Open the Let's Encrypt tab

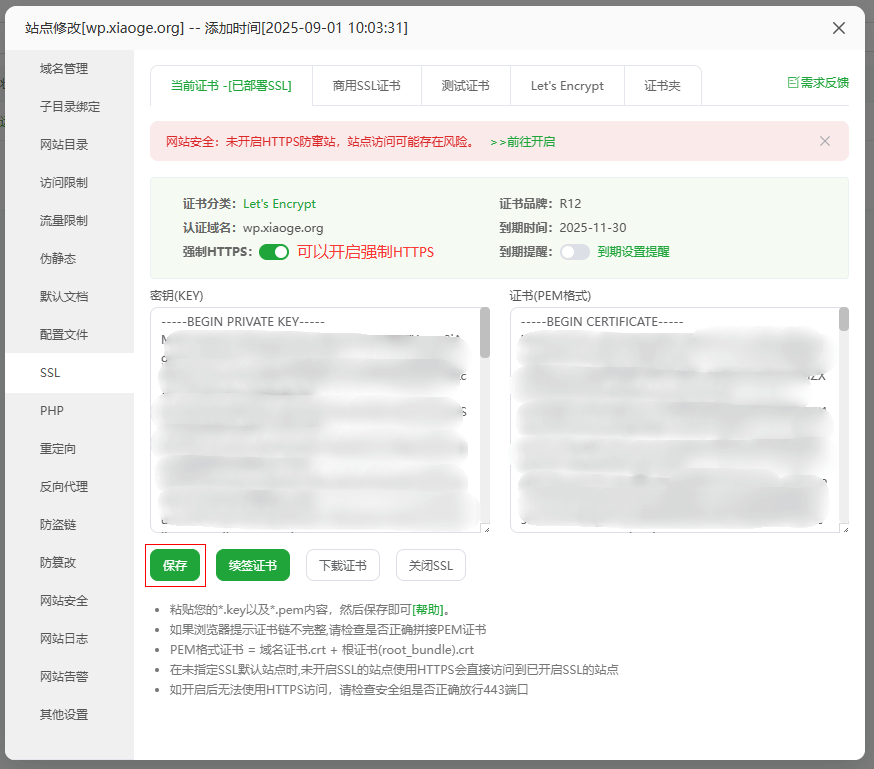pos(567,85)
